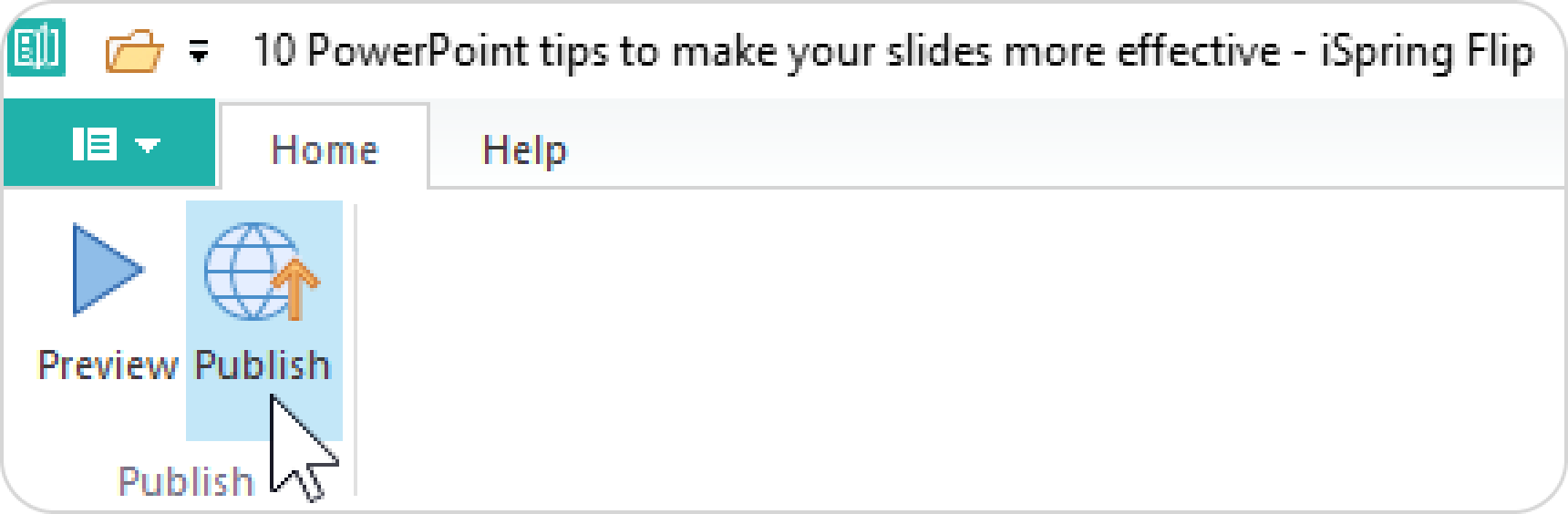Image resolution: width=1568 pixels, height=514 pixels.
Task: Click the document title text in title bar
Action: pyautogui.click(x=766, y=51)
